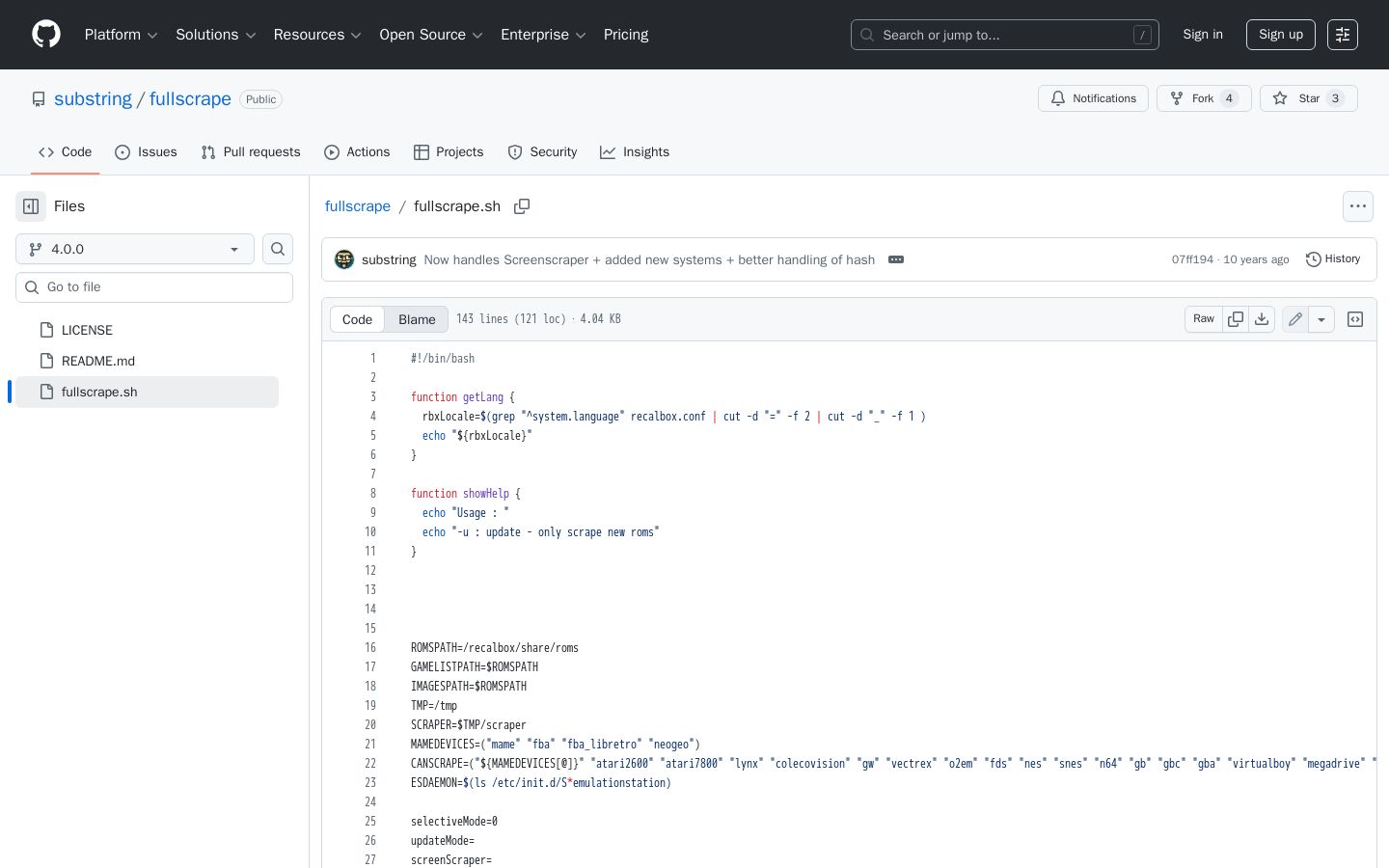Switch to the Blame view
This screenshot has height=868, width=1389.
coord(417,319)
